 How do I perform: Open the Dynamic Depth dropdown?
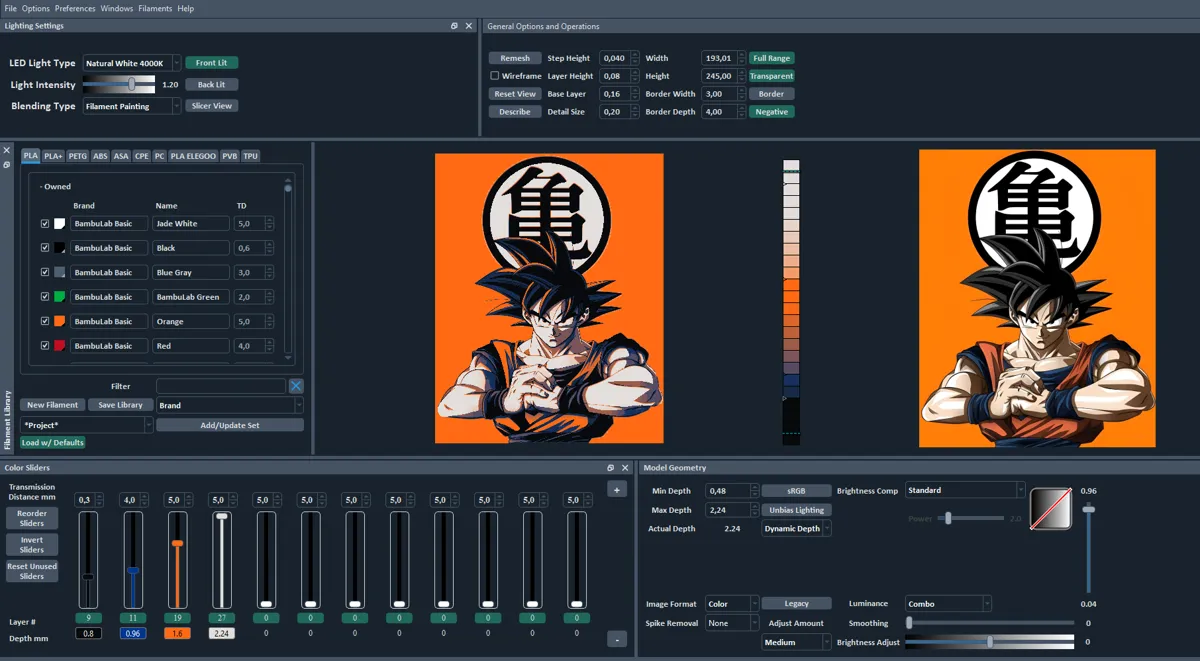[796, 528]
